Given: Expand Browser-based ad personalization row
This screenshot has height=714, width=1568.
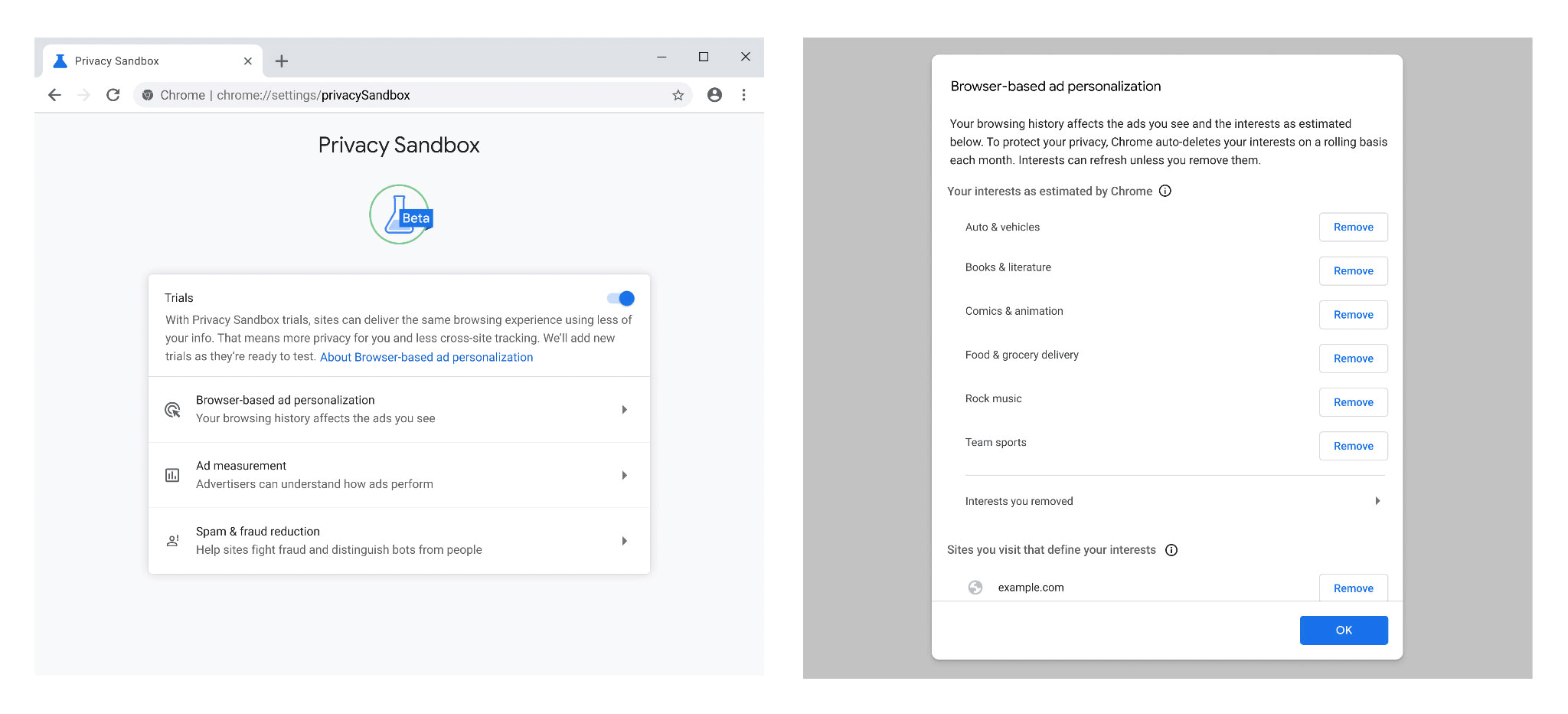Looking at the screenshot, I should [398, 409].
